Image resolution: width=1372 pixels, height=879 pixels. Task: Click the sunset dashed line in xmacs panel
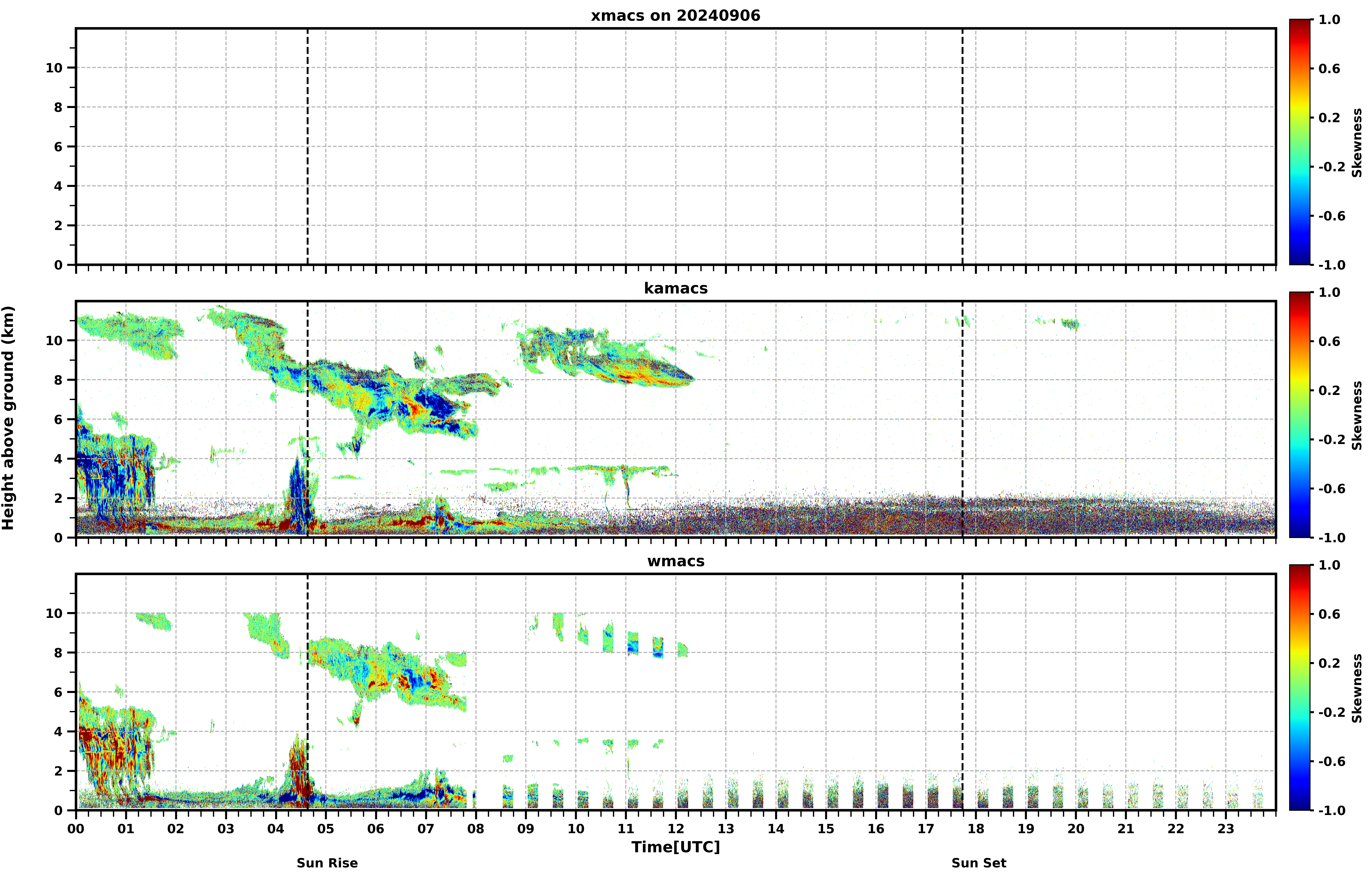962,147
